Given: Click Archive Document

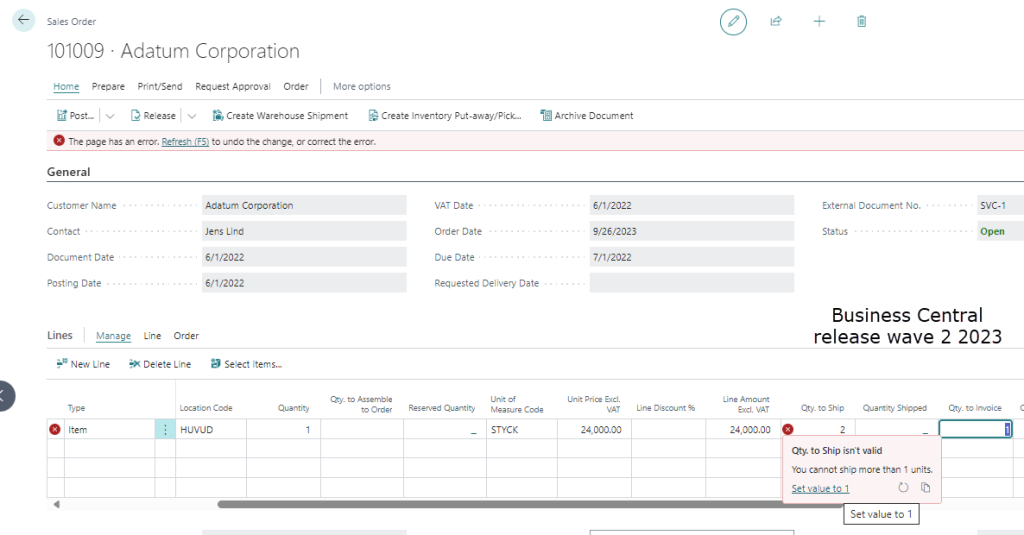Looking at the screenshot, I should click(x=586, y=116).
